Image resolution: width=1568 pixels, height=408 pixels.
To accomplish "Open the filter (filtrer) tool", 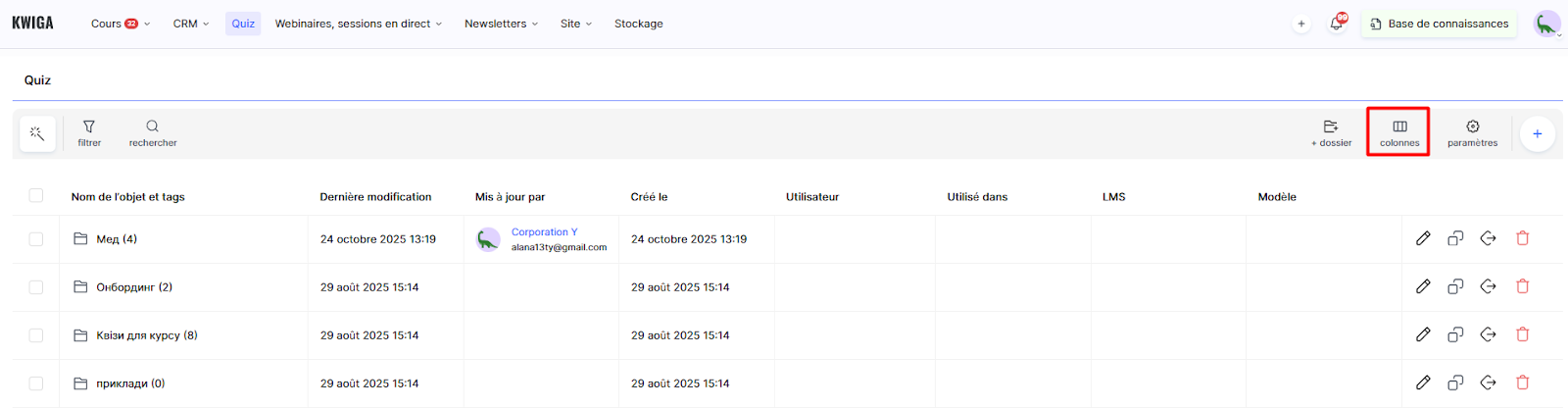I will point(89,133).
